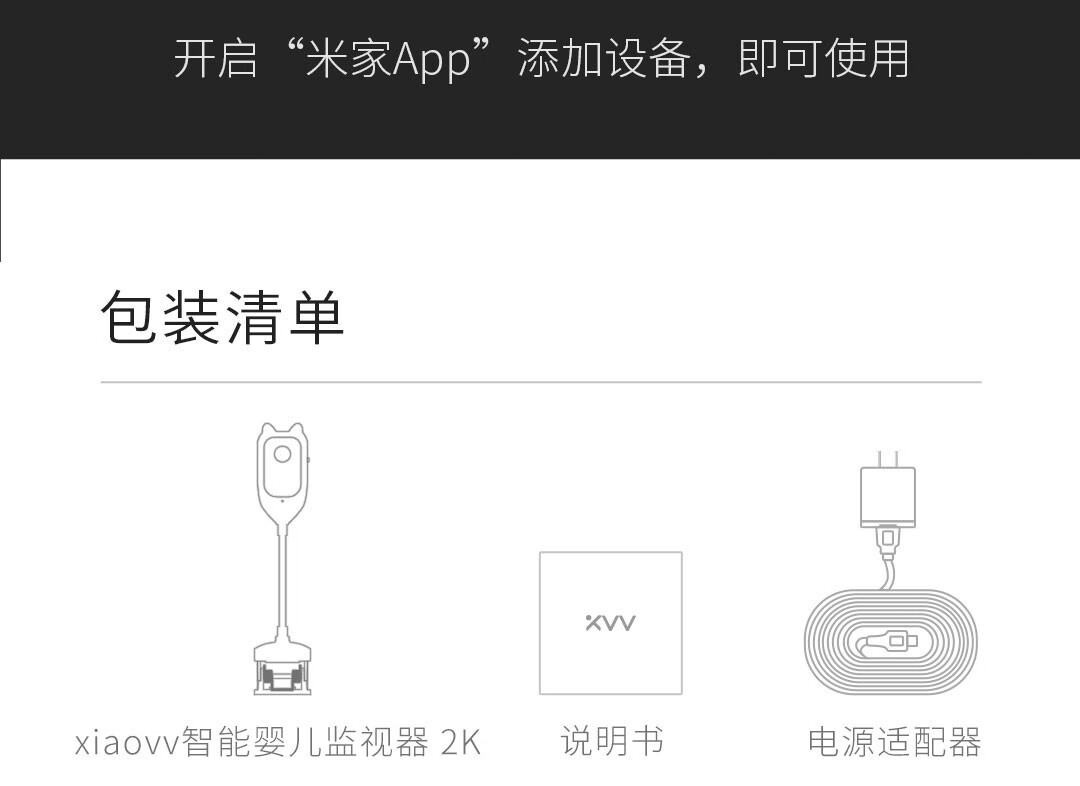1080x786 pixels.
Task: Click the 说明书 caption text
Action: (612, 741)
